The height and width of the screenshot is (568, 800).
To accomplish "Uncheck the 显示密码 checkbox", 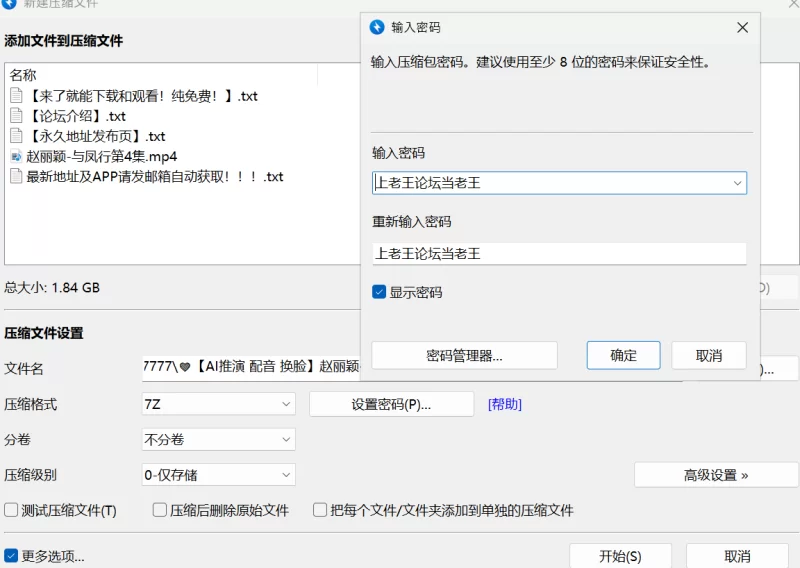I will click(x=379, y=292).
